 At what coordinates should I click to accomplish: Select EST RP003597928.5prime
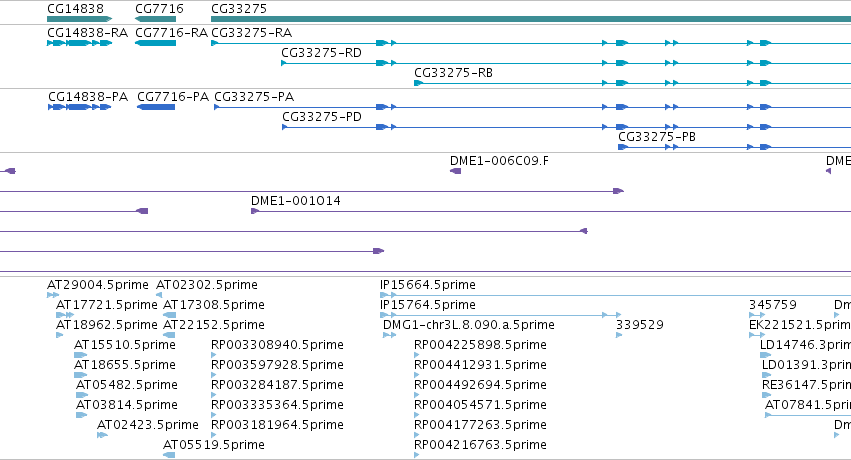pyautogui.click(x=277, y=365)
